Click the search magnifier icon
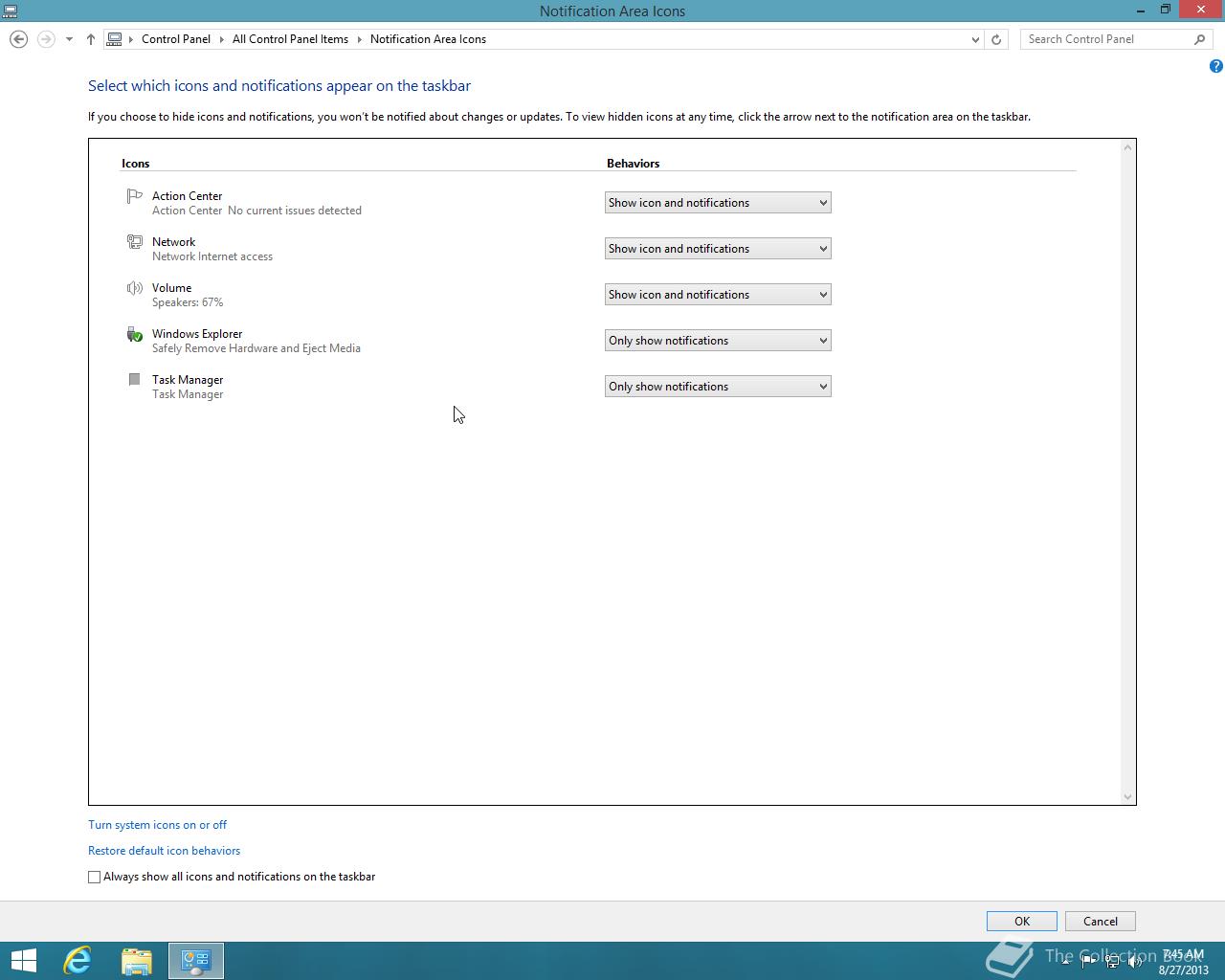Image resolution: width=1225 pixels, height=980 pixels. coord(1199,39)
